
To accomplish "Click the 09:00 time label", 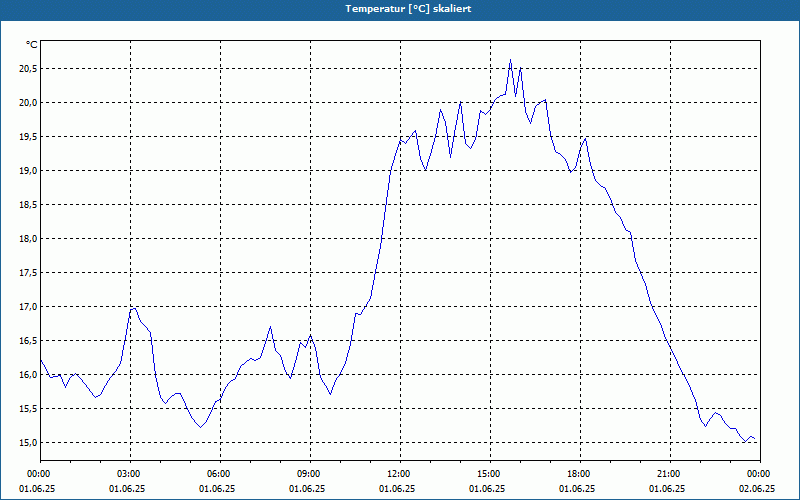I will pos(310,474).
